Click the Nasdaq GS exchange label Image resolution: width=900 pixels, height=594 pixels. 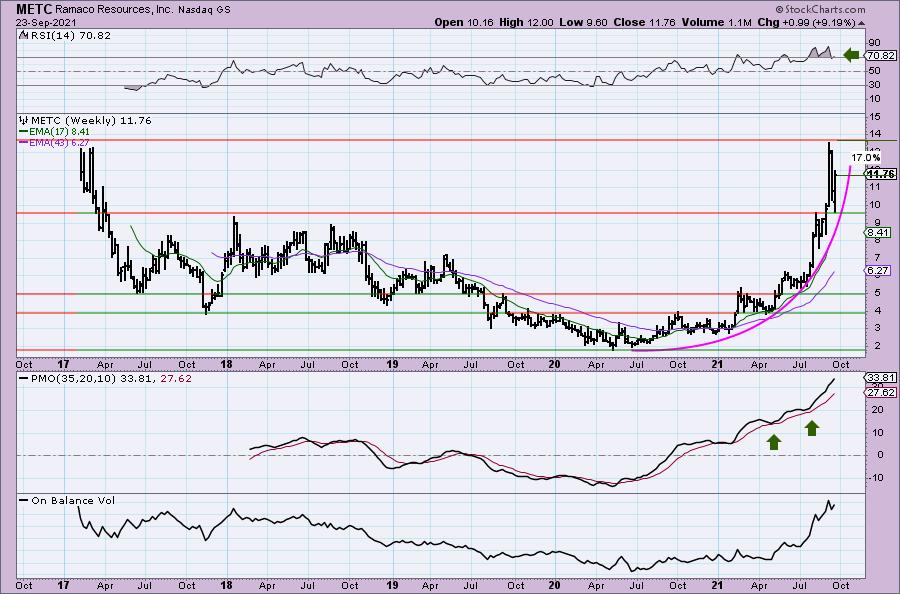click(x=204, y=10)
